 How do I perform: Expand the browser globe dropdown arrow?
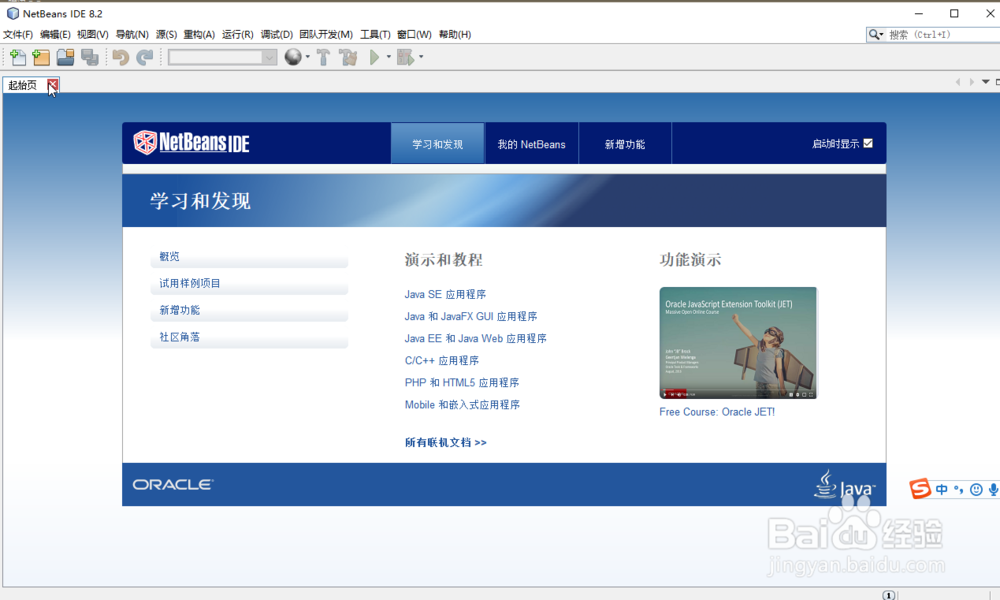coord(307,57)
